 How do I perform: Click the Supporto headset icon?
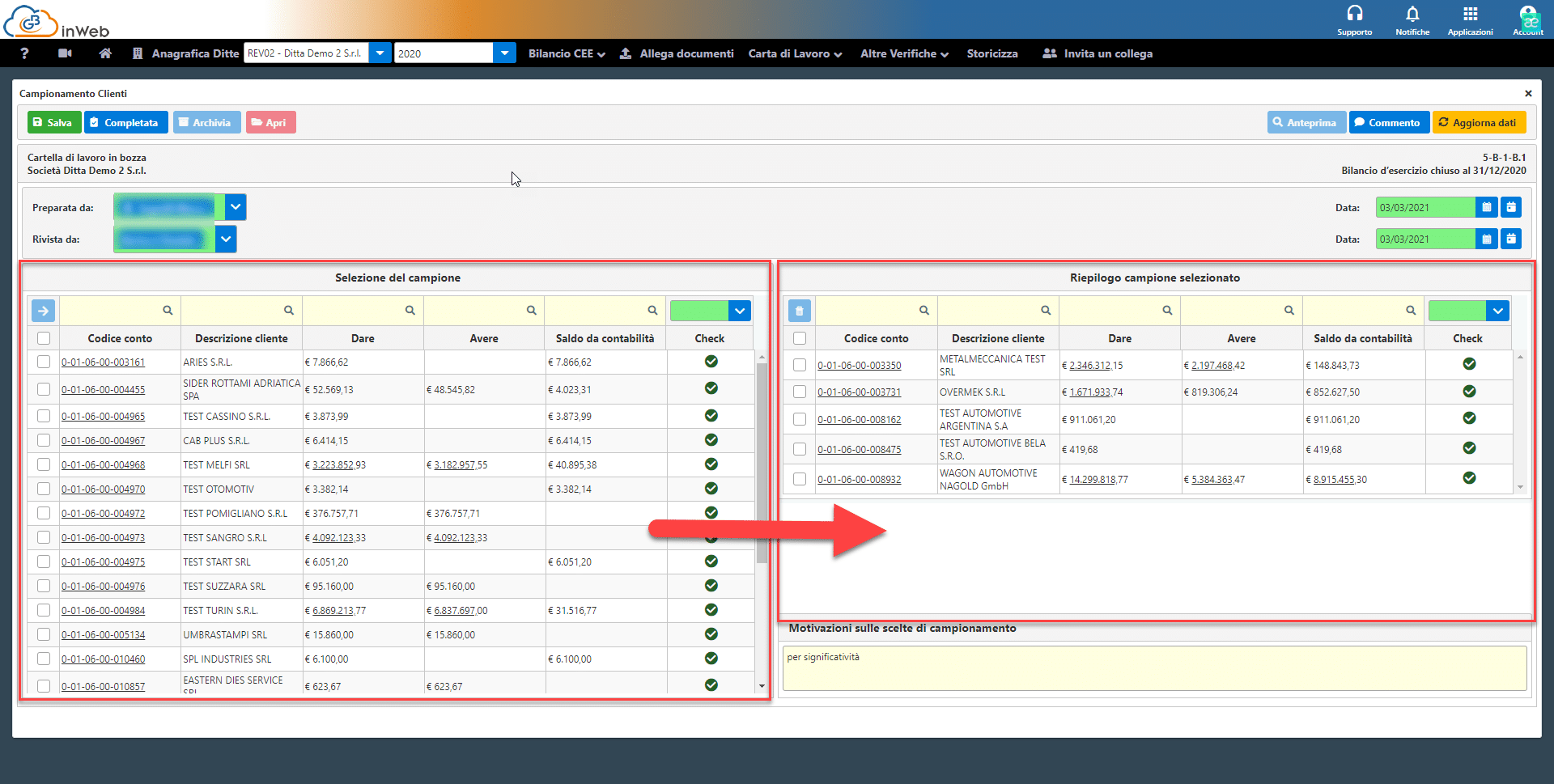(1354, 14)
